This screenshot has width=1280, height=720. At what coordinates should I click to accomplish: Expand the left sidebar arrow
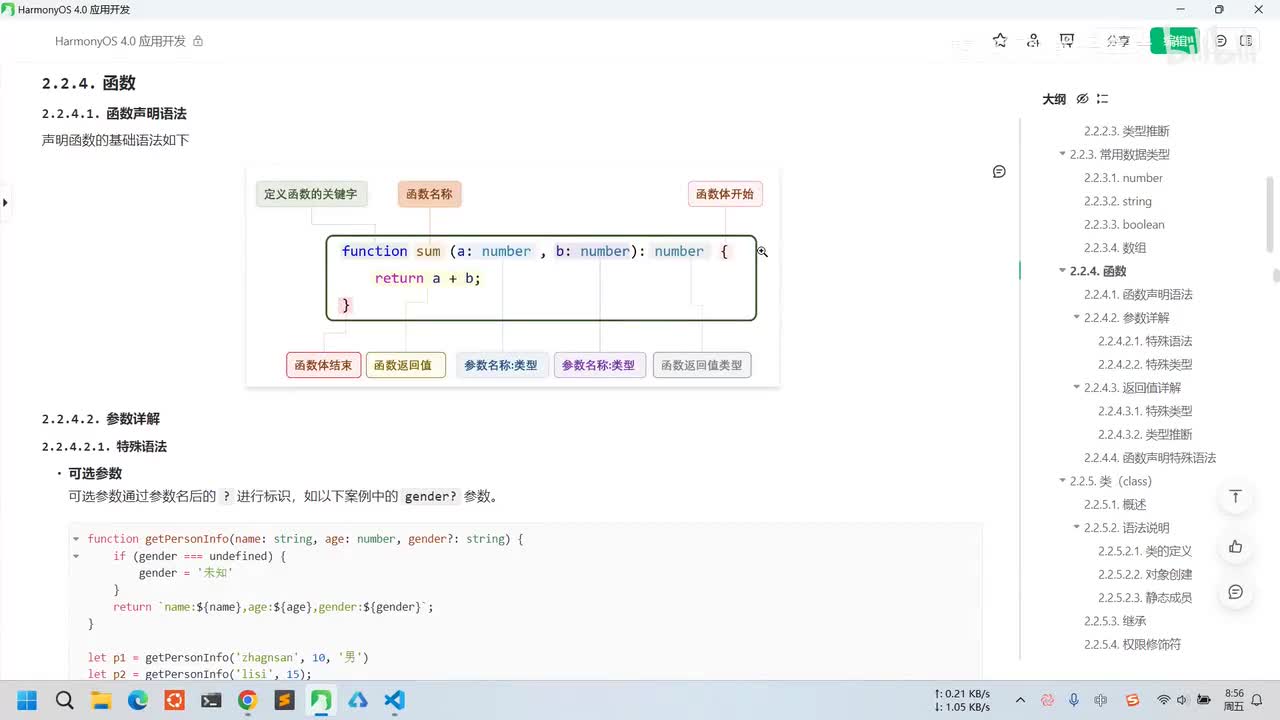[5, 203]
